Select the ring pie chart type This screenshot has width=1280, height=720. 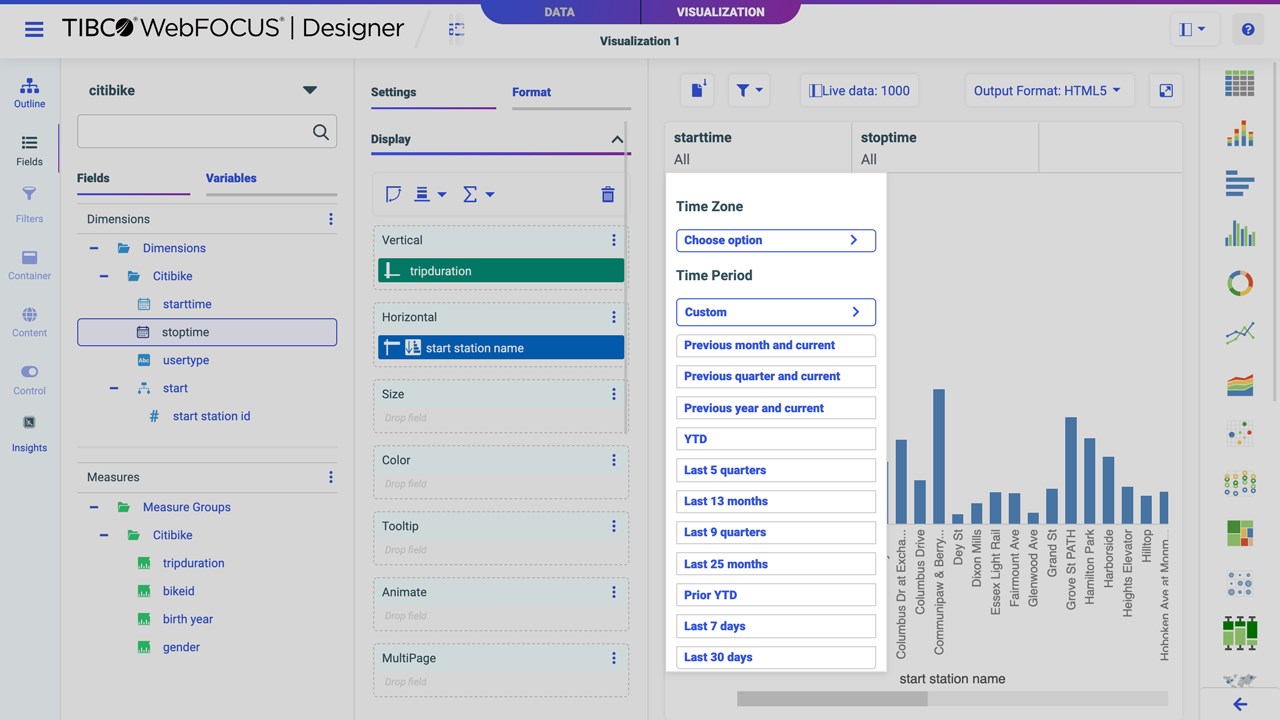click(x=1239, y=283)
